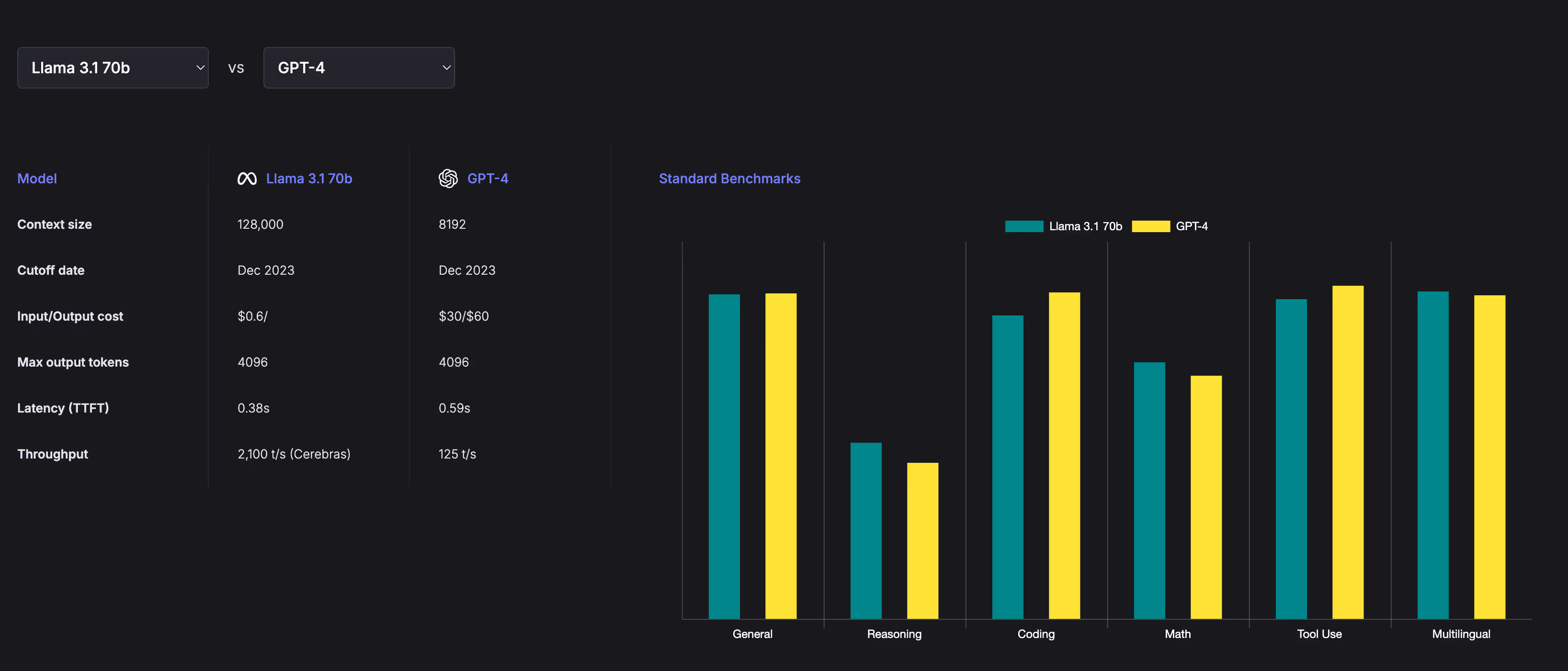This screenshot has height=671, width=1568.
Task: Select the Context size row label
Action: tap(54, 224)
